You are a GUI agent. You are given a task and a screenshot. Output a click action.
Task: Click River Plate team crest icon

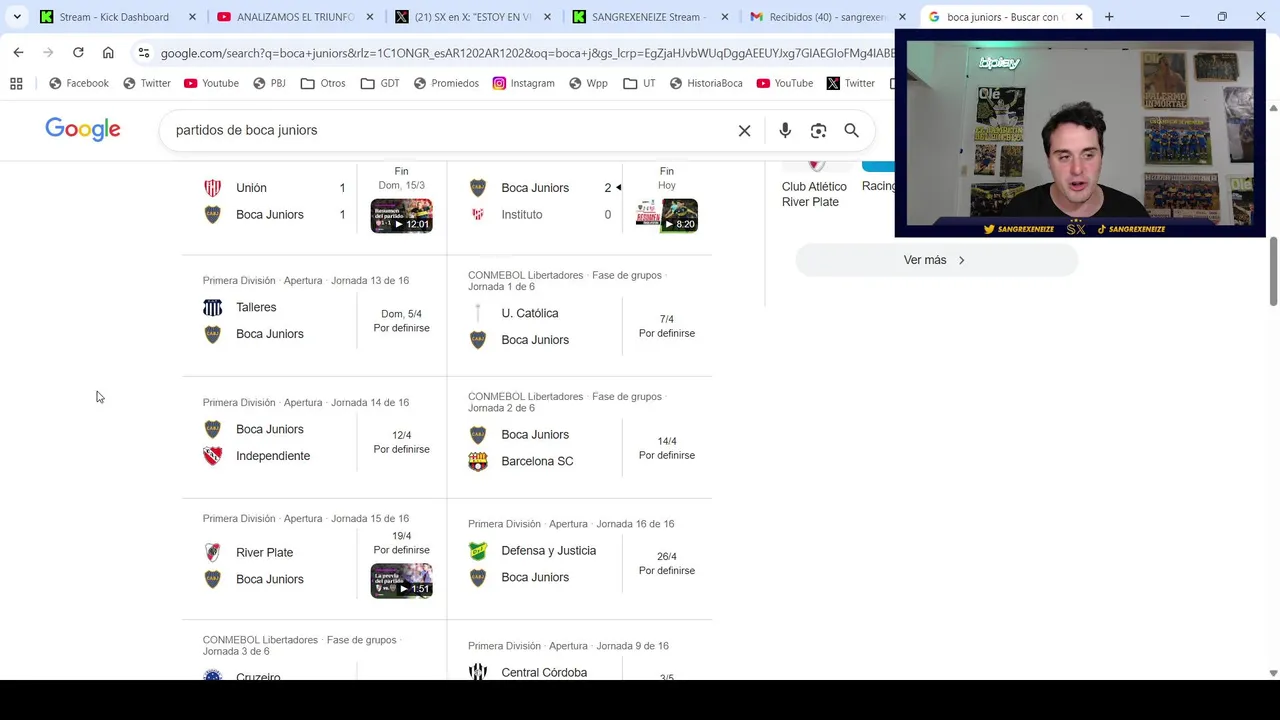coord(212,552)
